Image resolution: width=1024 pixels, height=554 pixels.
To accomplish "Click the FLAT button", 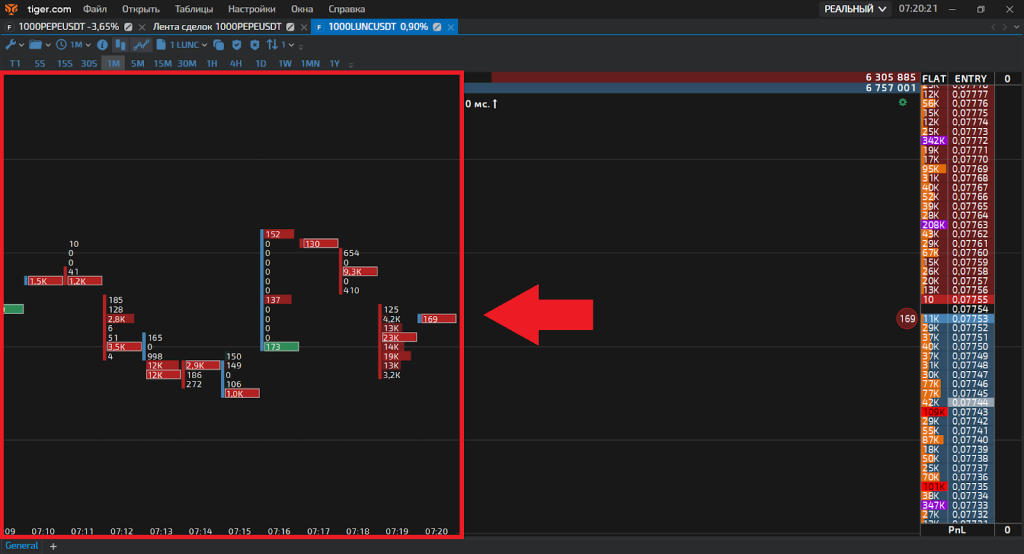I will (x=933, y=78).
